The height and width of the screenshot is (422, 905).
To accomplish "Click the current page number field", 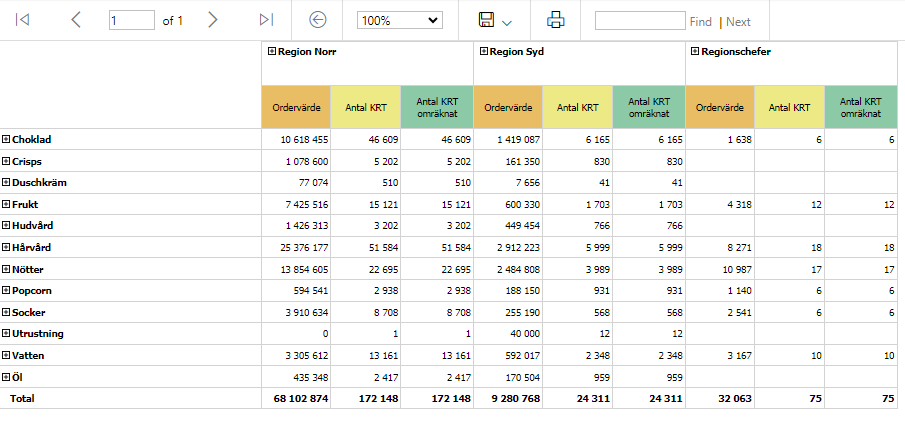I will (132, 20).
